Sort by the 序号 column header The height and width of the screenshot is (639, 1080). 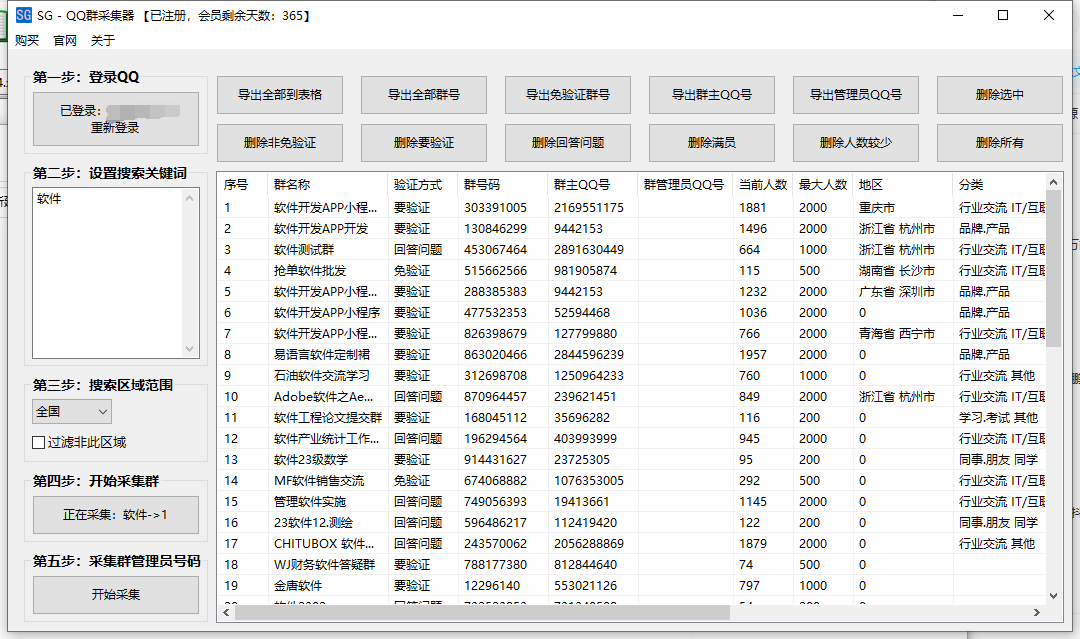(x=242, y=185)
